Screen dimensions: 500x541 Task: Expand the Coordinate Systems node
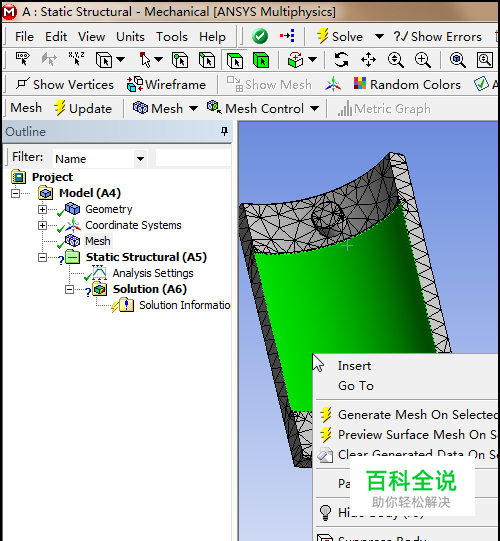[42, 226]
